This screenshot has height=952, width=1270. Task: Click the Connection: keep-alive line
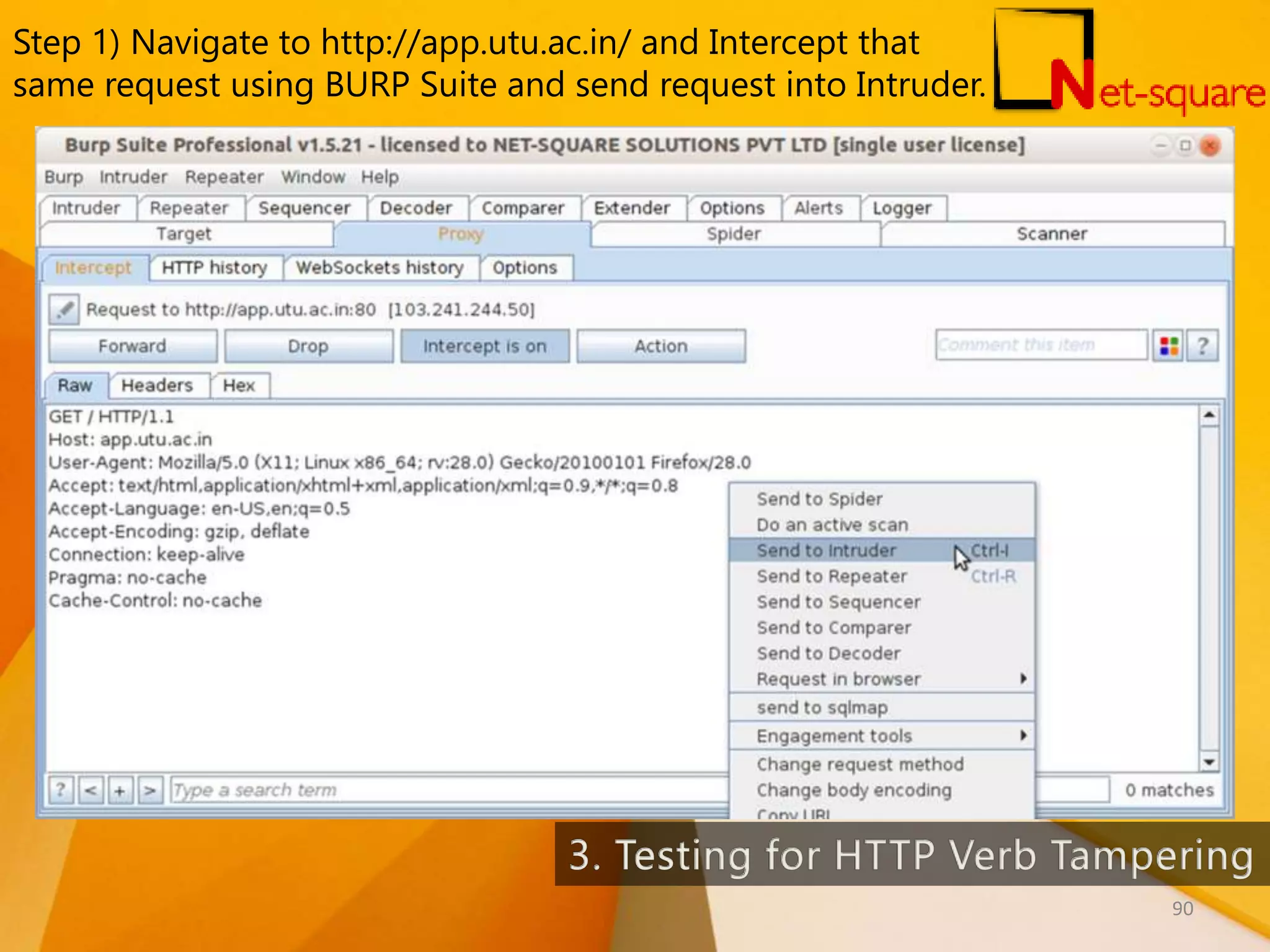coord(147,554)
